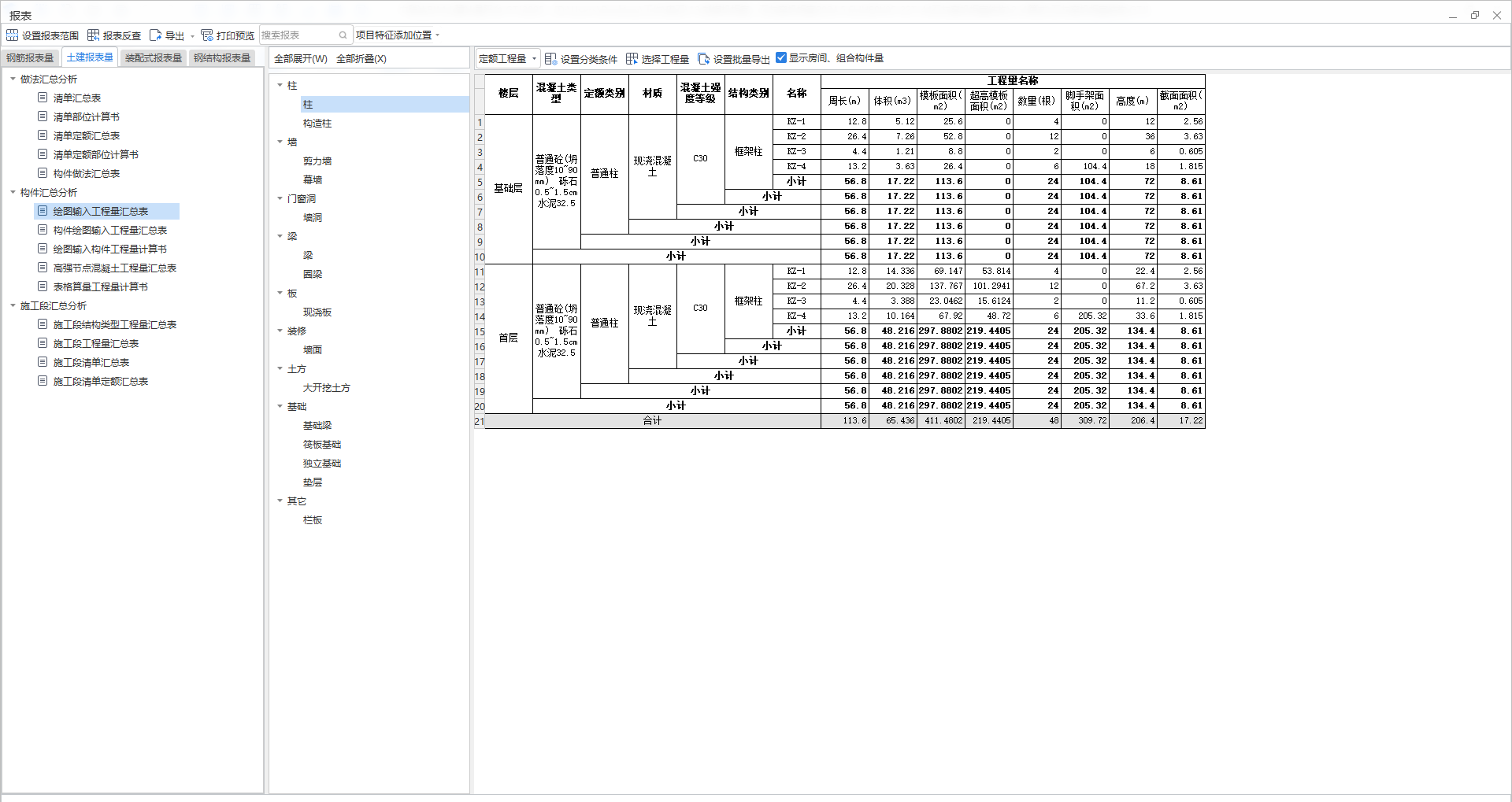The width and height of the screenshot is (1512, 802).
Task: Collapse the 柱 category node
Action: (280, 85)
